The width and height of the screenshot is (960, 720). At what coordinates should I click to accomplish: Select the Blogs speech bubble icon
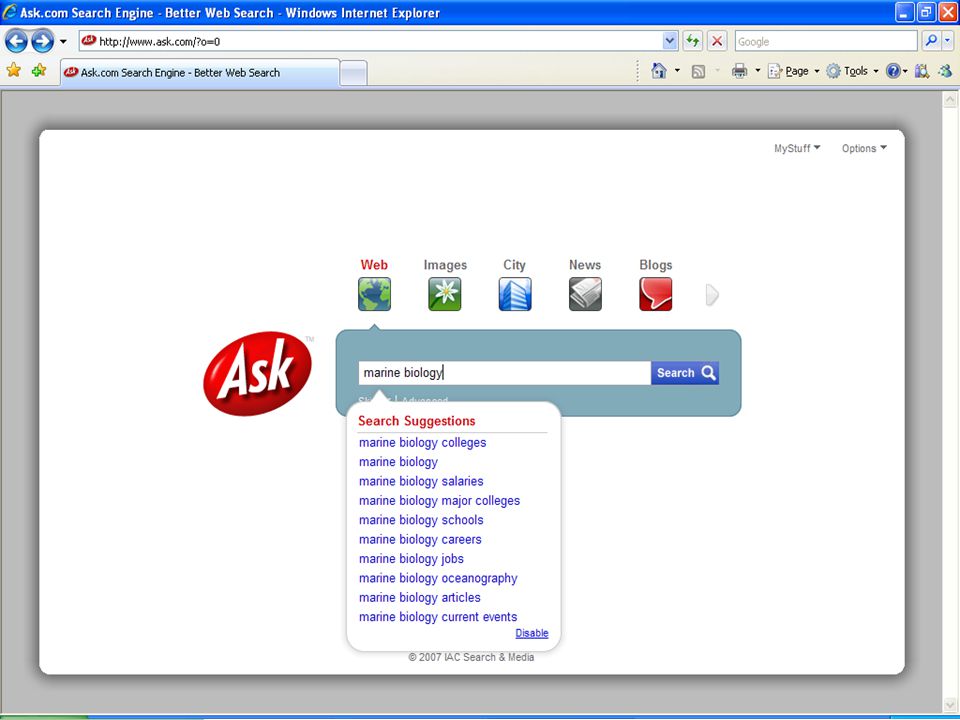[655, 294]
